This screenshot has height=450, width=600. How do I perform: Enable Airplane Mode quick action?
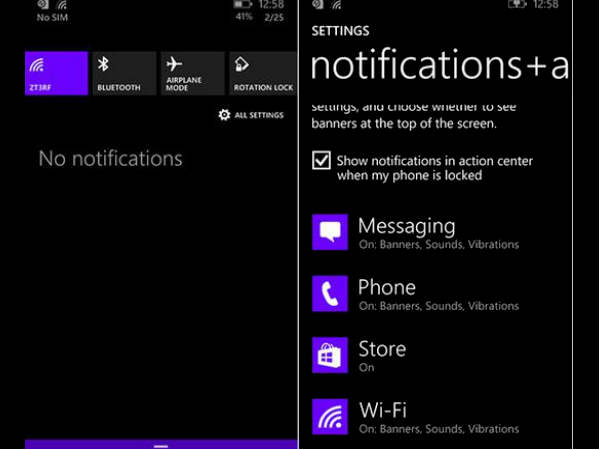[192, 73]
